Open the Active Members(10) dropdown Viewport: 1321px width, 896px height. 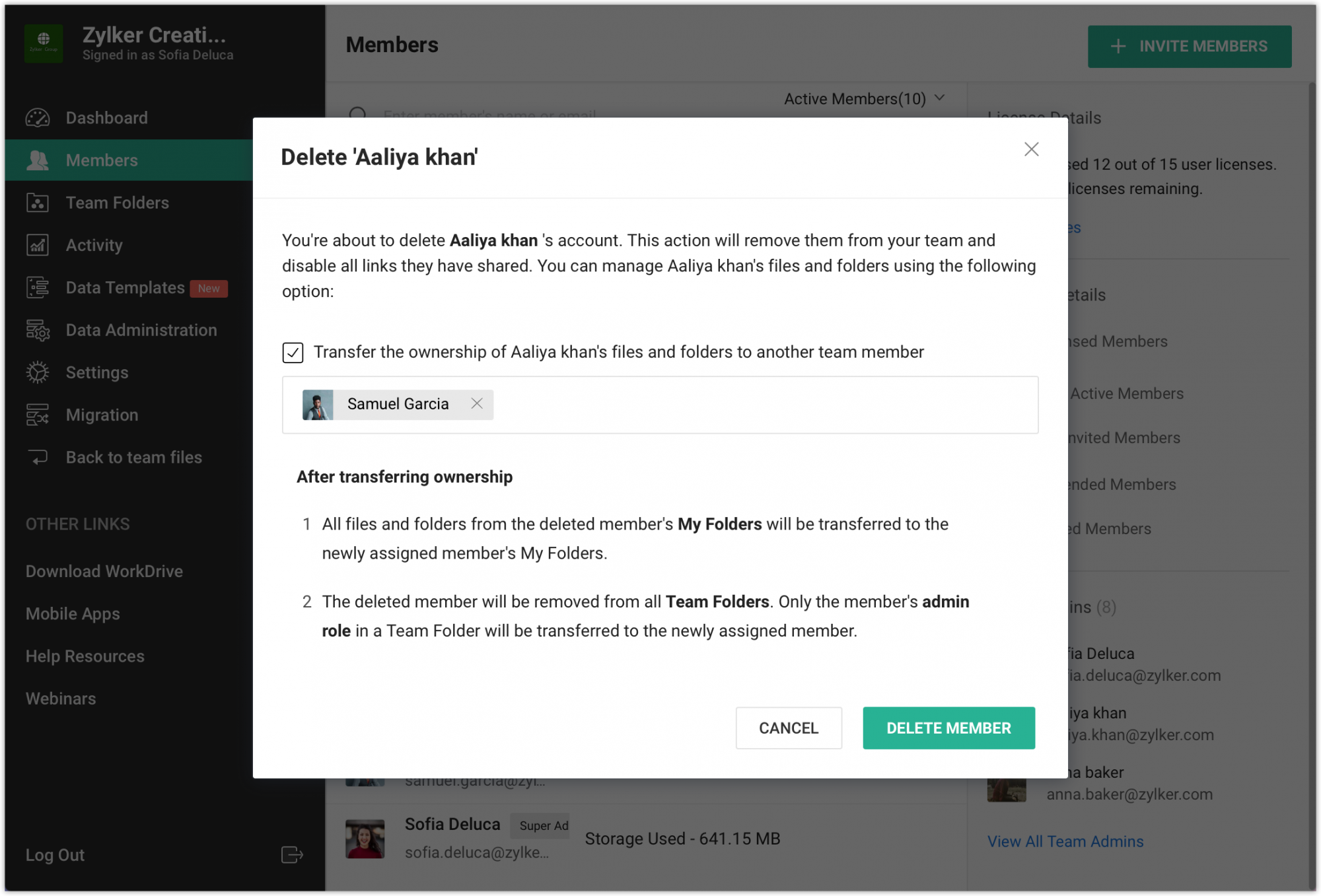point(865,98)
